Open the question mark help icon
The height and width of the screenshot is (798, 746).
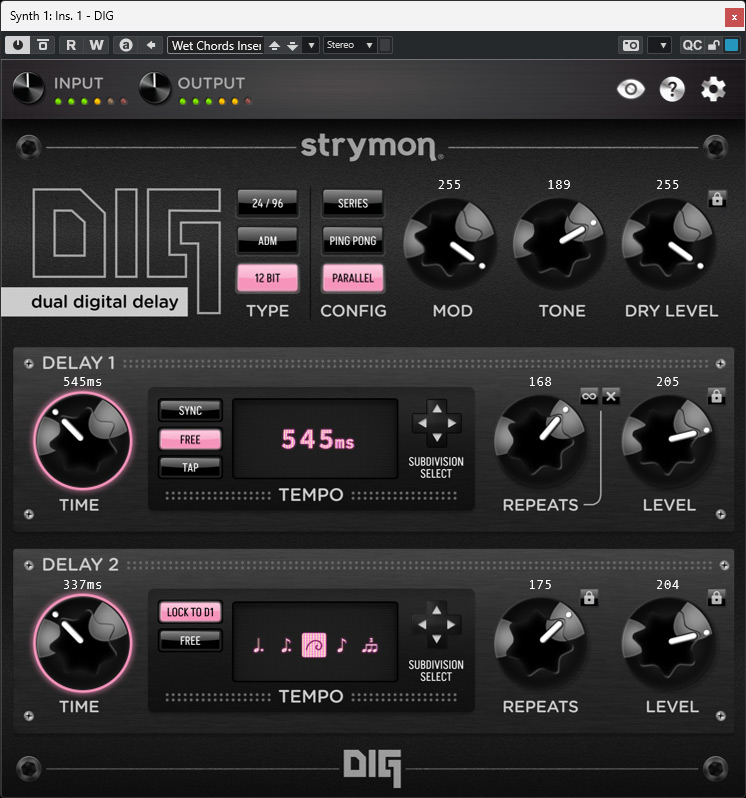(x=672, y=90)
